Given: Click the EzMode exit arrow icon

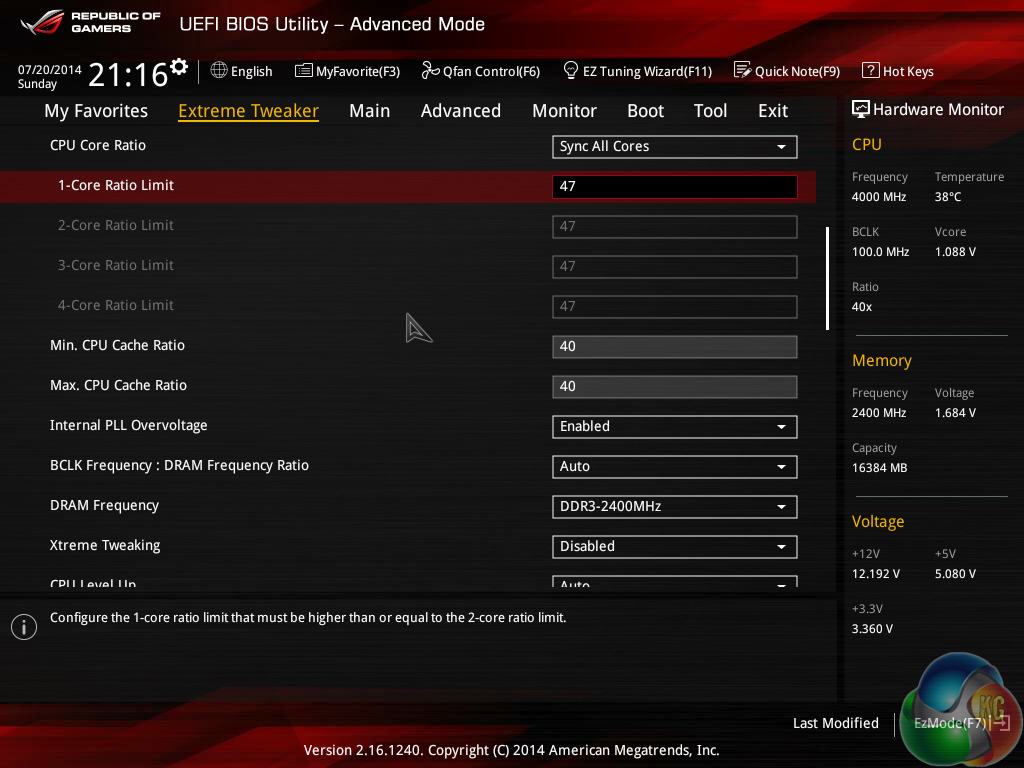Looking at the screenshot, I should (1002, 723).
